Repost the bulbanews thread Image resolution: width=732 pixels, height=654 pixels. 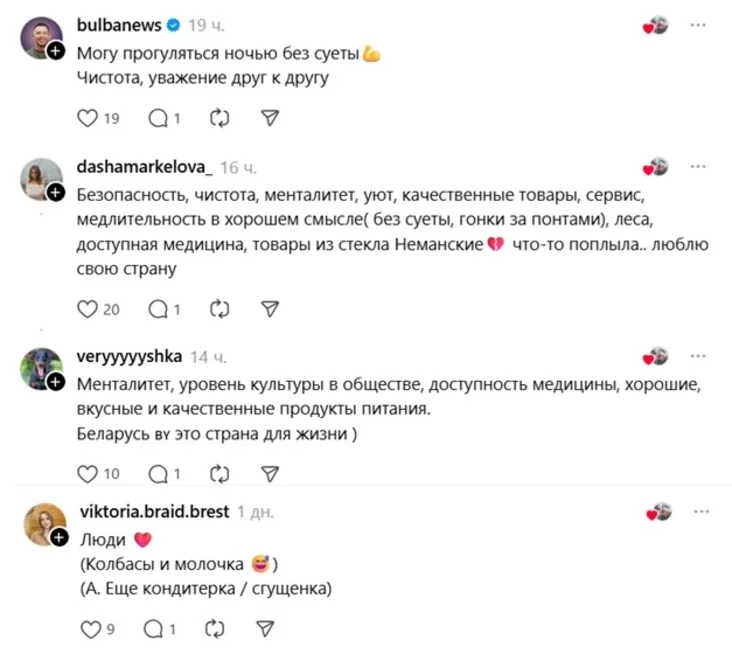pos(219,118)
